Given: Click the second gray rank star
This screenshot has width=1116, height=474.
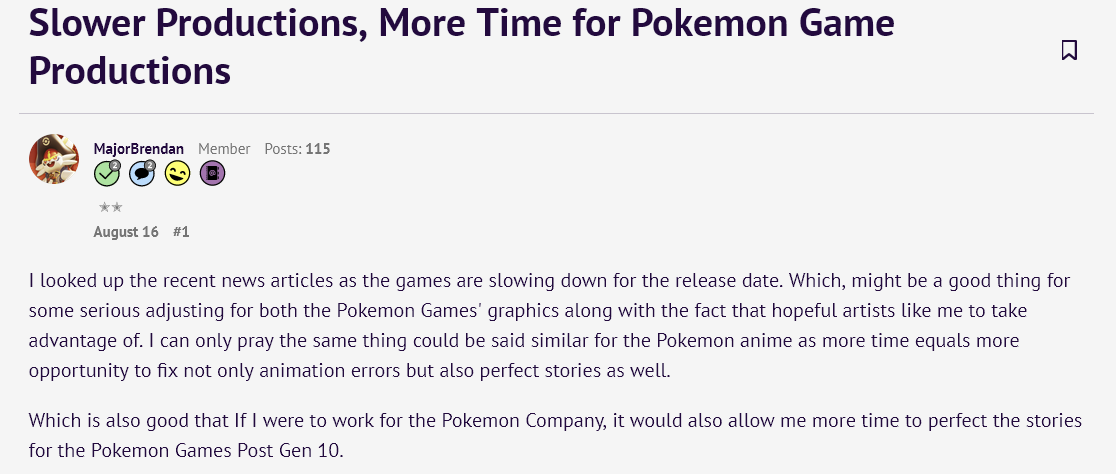Looking at the screenshot, I should 117,207.
